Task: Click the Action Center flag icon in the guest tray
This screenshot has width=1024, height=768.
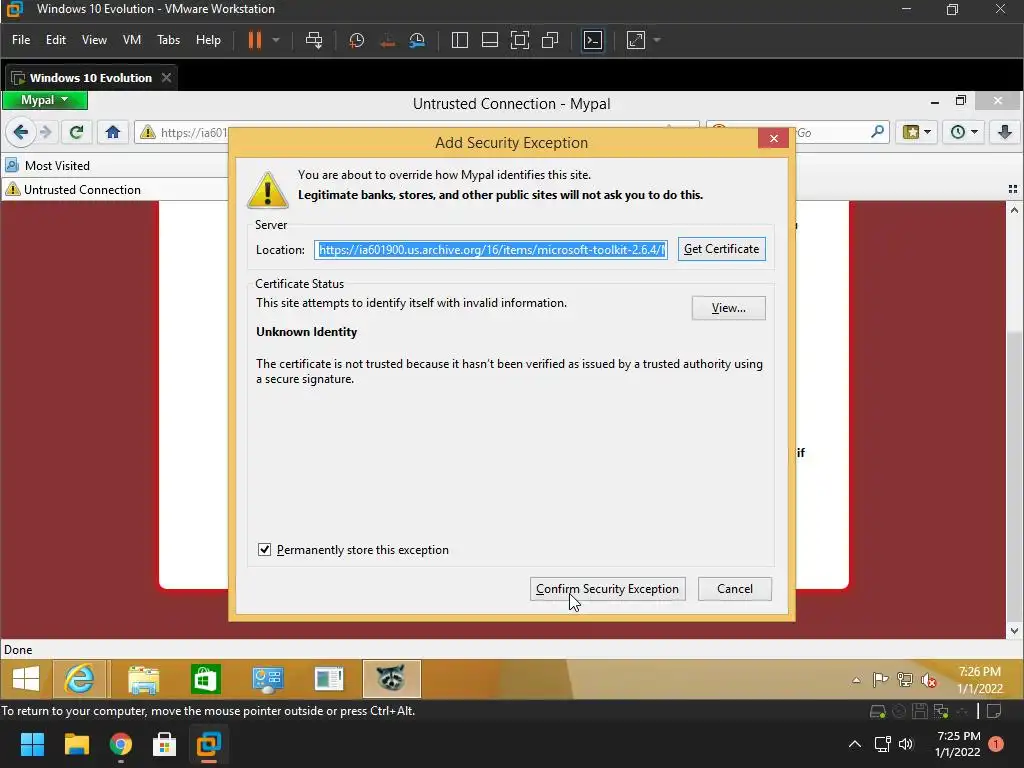Action: (880, 680)
